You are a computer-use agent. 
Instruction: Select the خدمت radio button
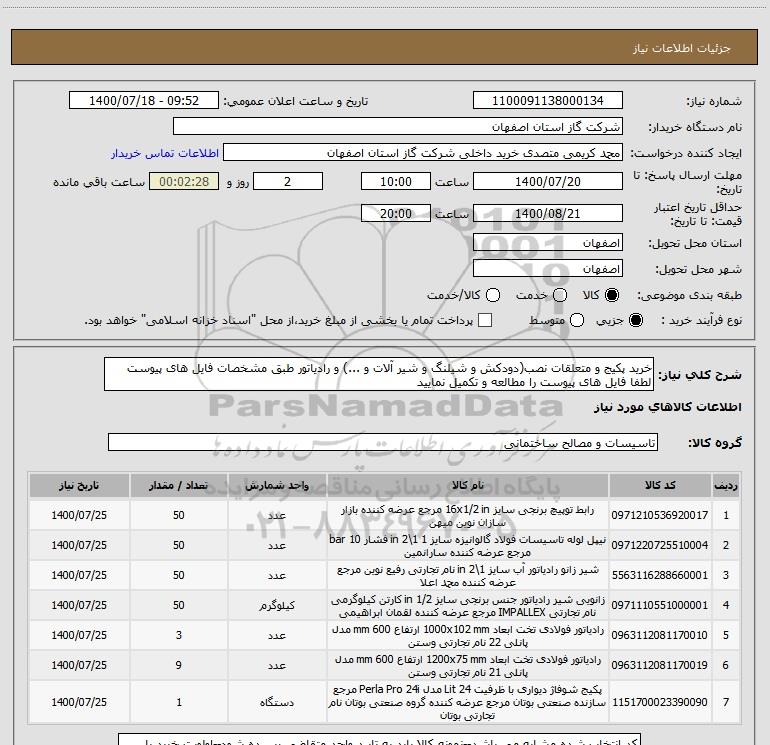[x=560, y=295]
